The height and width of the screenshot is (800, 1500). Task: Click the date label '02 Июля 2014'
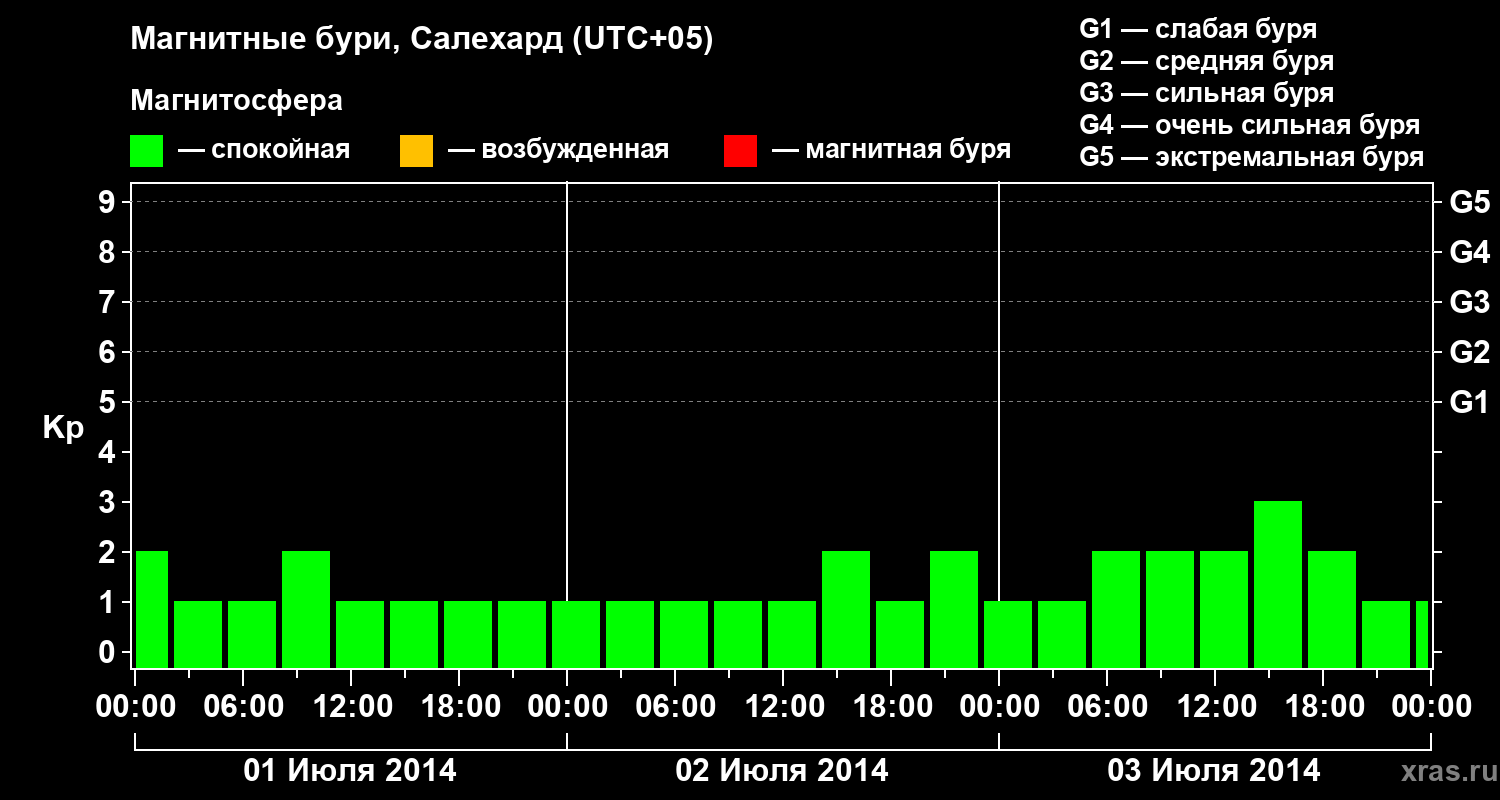pyautogui.click(x=782, y=771)
